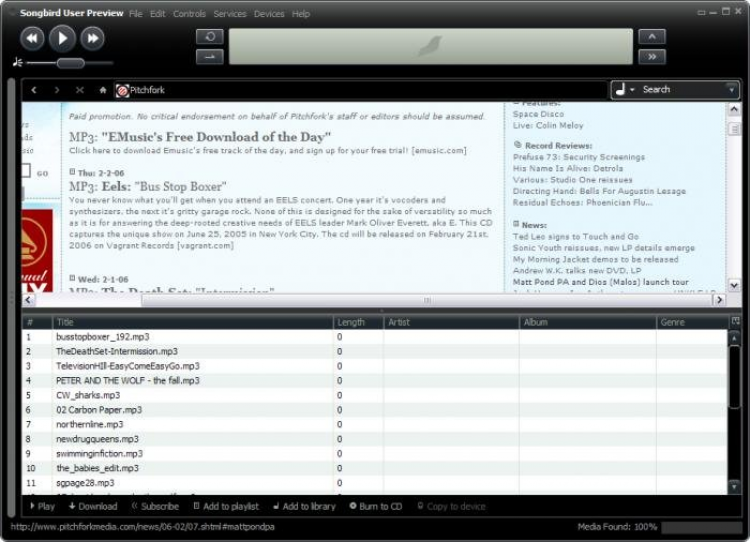Image resolution: width=750 pixels, height=542 pixels.
Task: Select newdrugqueens.mp3 row
Action: pyautogui.click(x=375, y=439)
